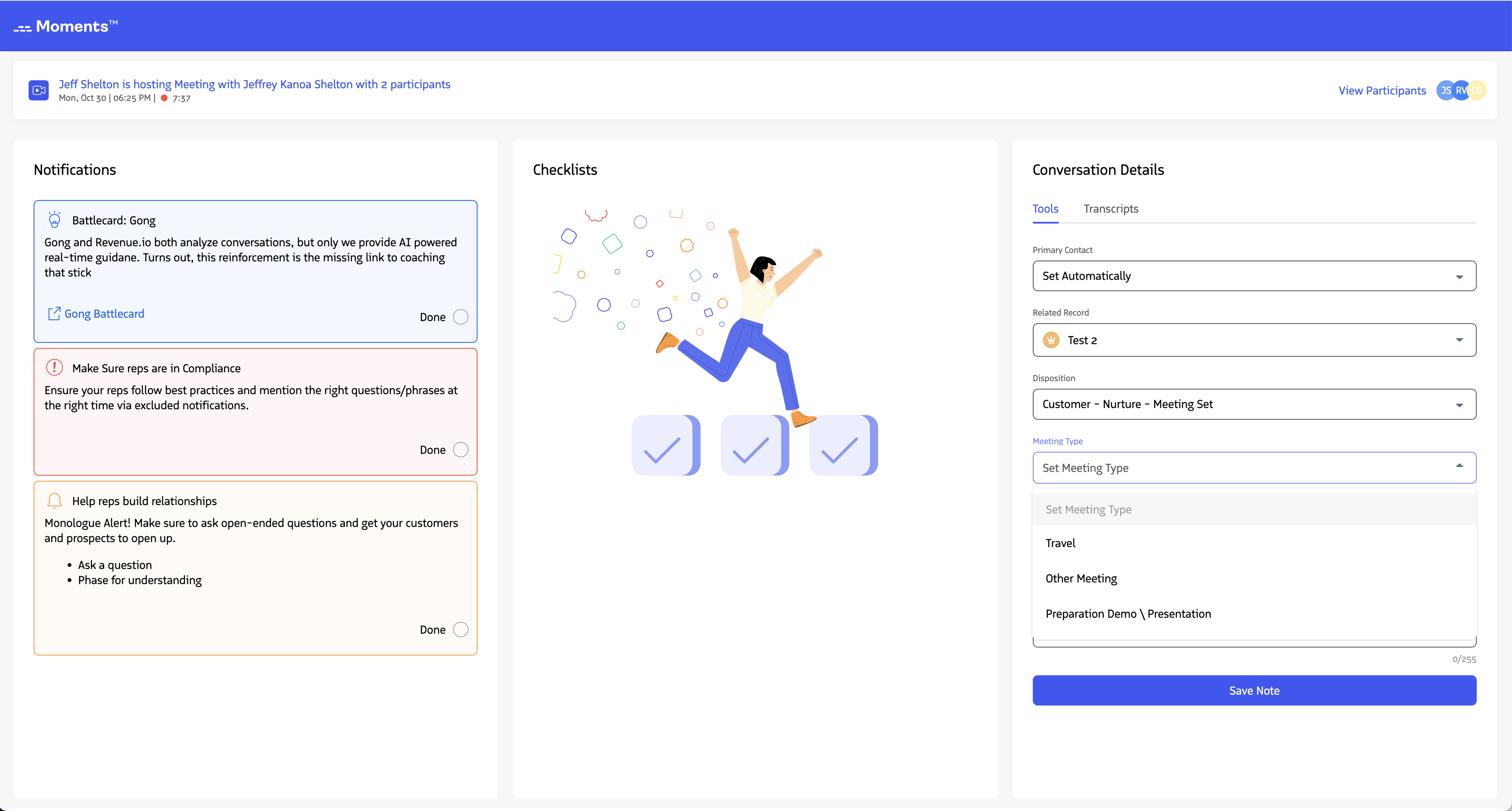Select the Tools tab
The image size is (1512, 811).
pos(1045,208)
